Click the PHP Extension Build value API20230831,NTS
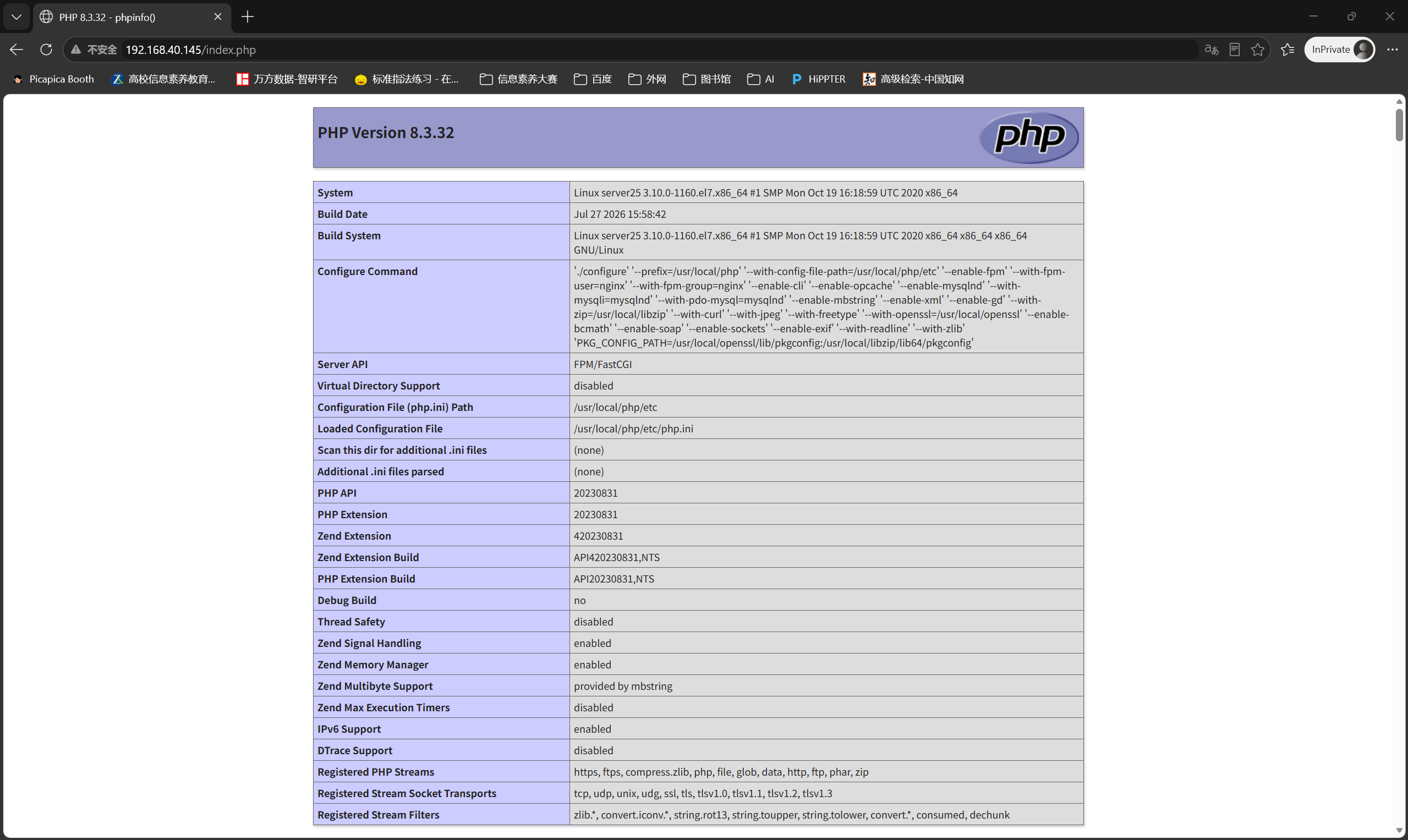The image size is (1408, 840). [613, 579]
